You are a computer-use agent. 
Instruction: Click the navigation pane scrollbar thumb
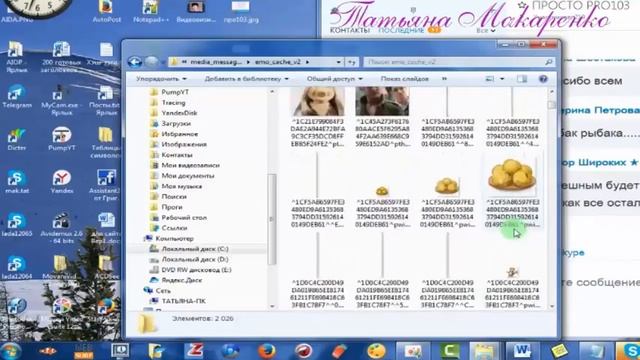coord(272,219)
